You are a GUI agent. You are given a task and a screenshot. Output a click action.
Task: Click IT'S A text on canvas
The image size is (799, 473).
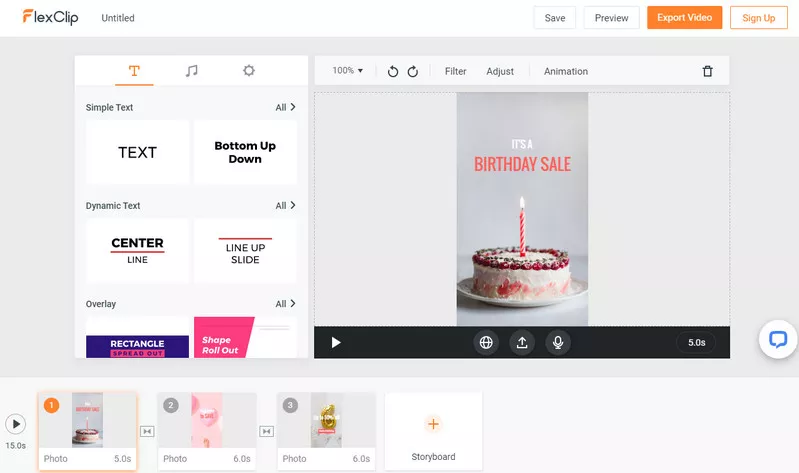522,145
